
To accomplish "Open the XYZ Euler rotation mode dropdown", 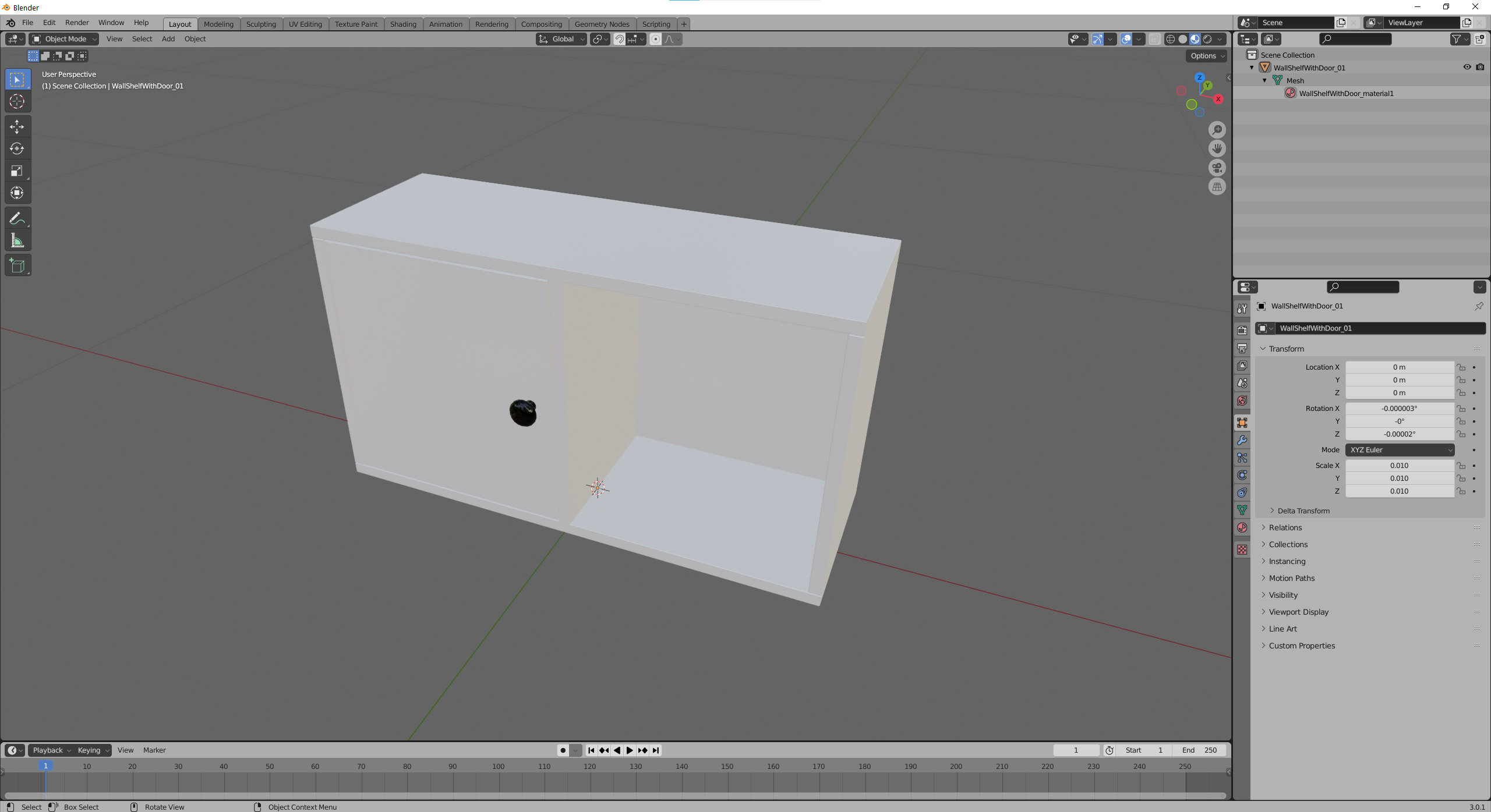I will 1399,450.
